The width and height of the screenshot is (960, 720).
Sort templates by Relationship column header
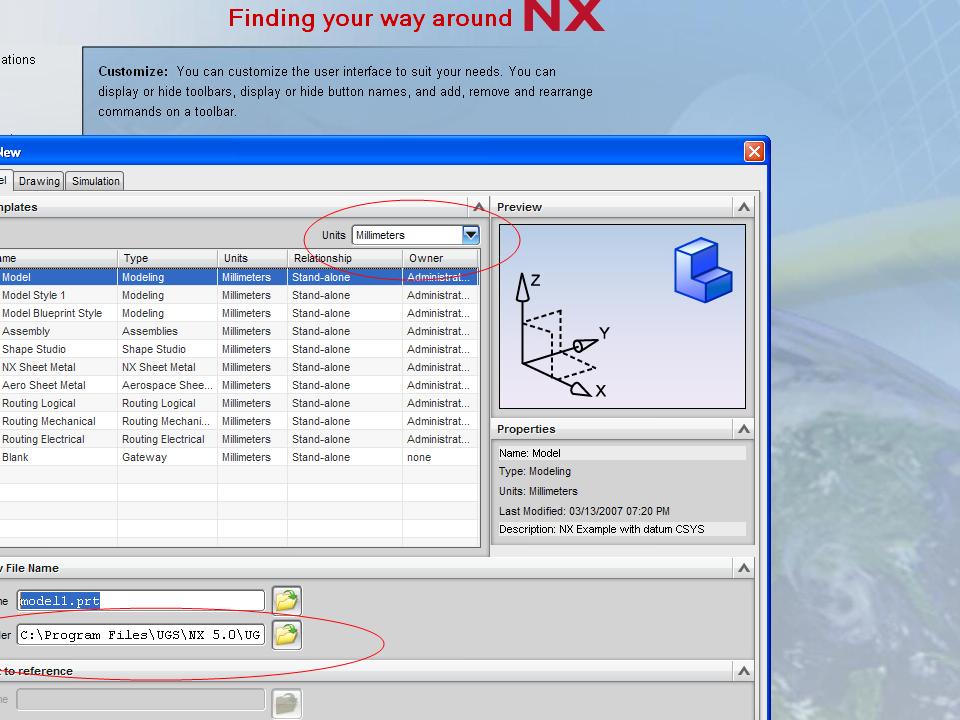345,258
